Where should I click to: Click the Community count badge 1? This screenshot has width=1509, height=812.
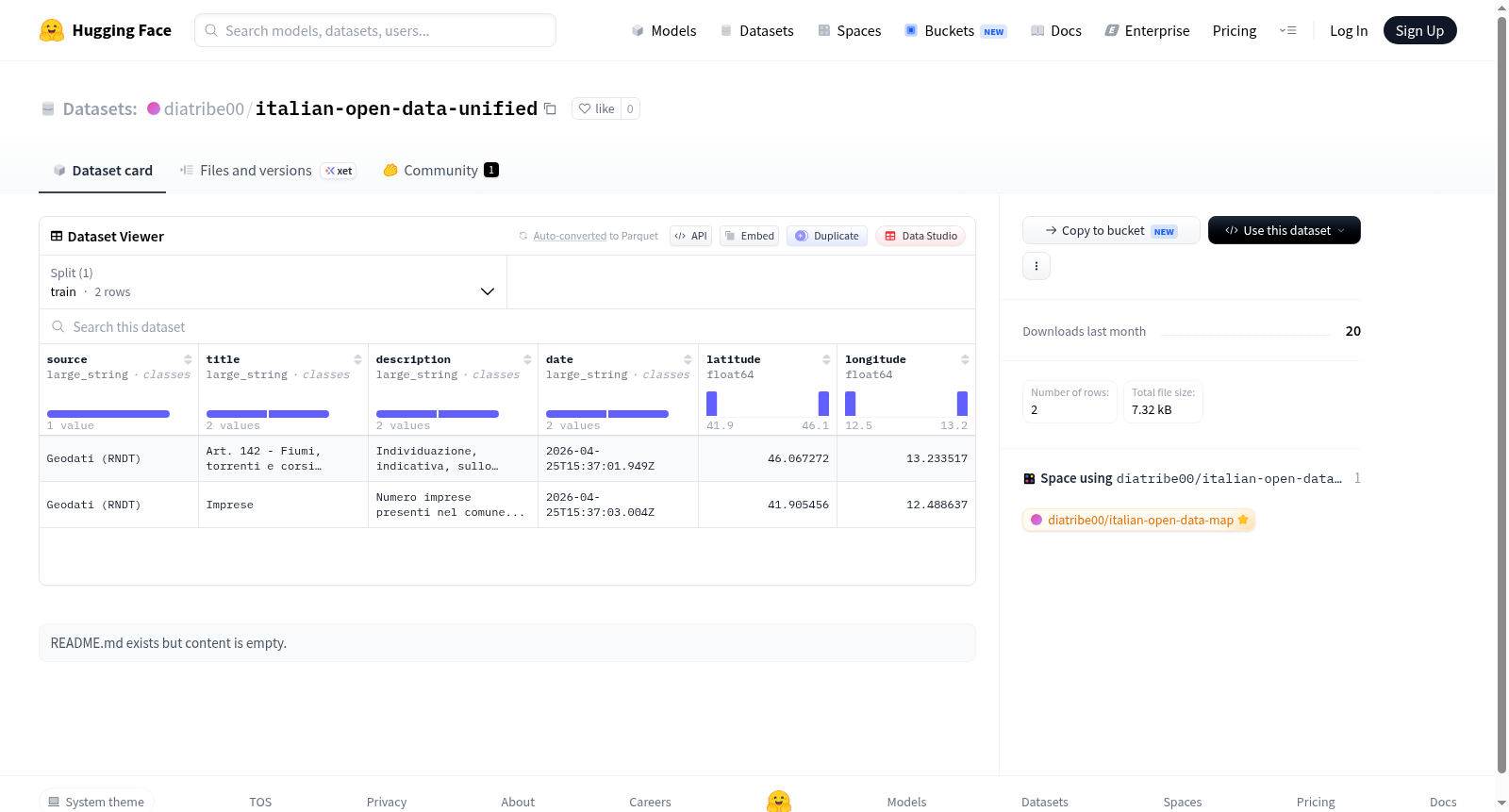click(x=491, y=170)
